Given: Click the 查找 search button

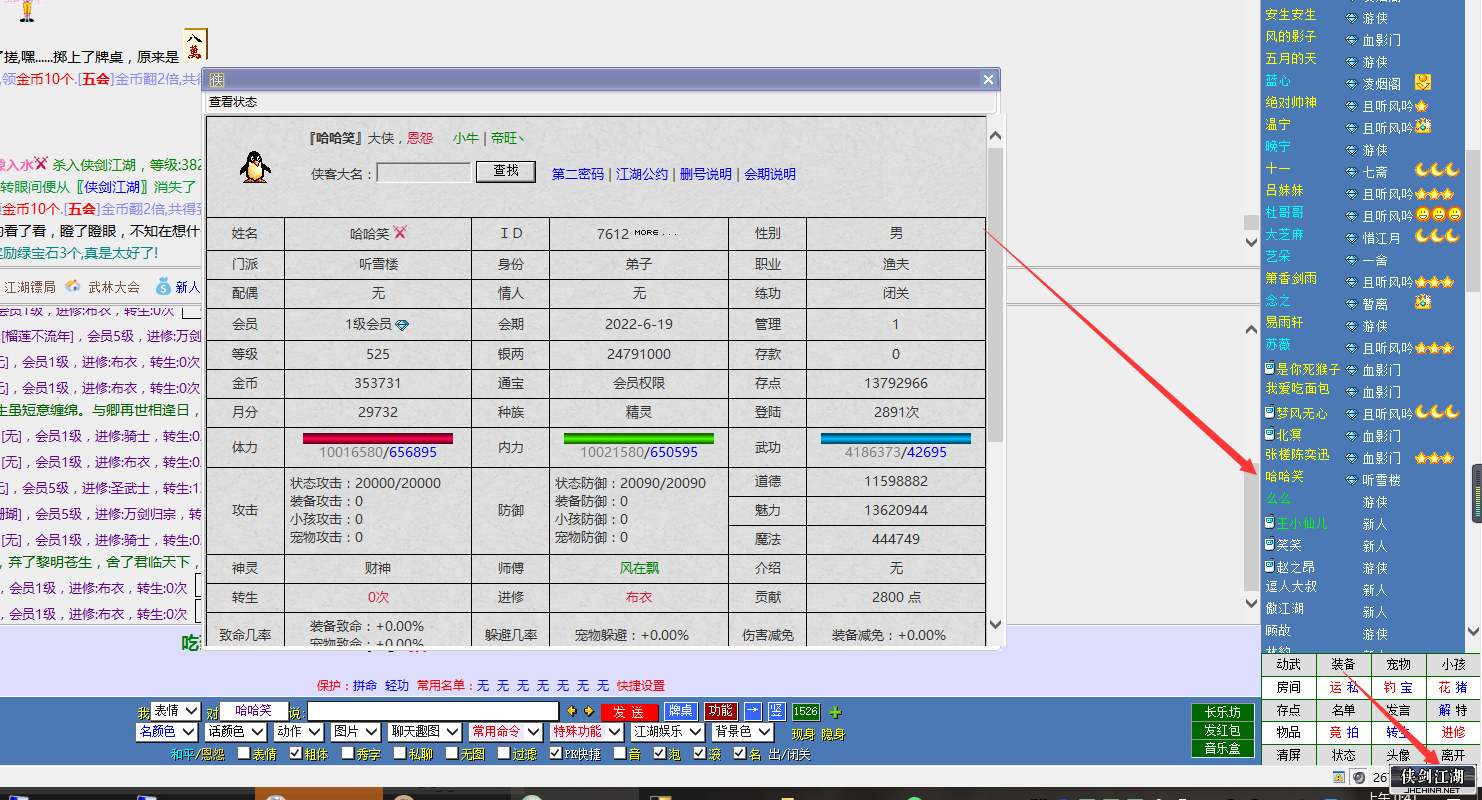Looking at the screenshot, I should click(x=506, y=171).
